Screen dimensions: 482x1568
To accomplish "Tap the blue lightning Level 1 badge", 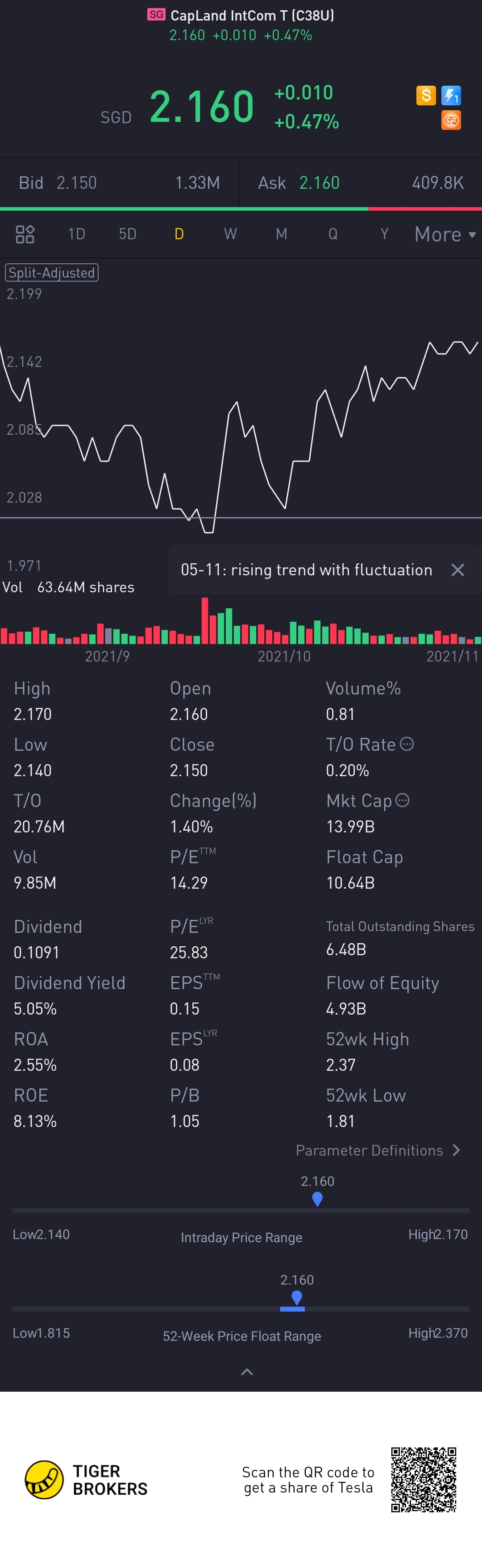I will (451, 96).
